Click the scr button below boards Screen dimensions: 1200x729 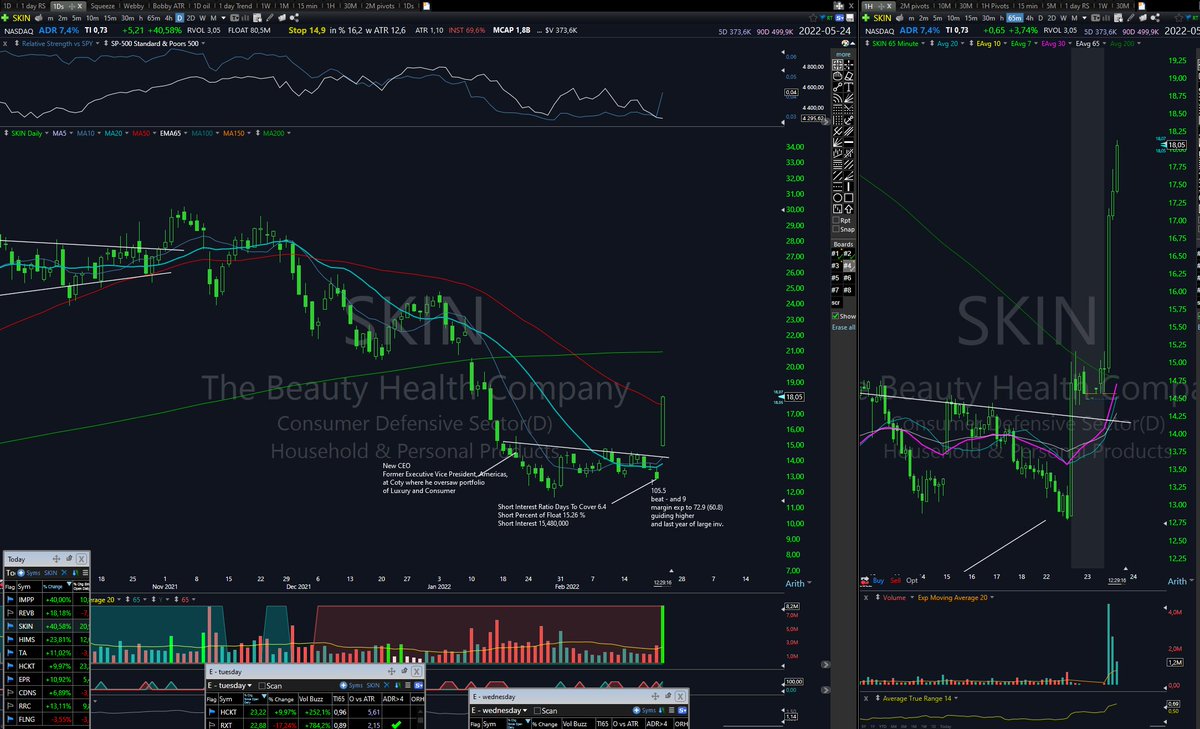[x=836, y=302]
